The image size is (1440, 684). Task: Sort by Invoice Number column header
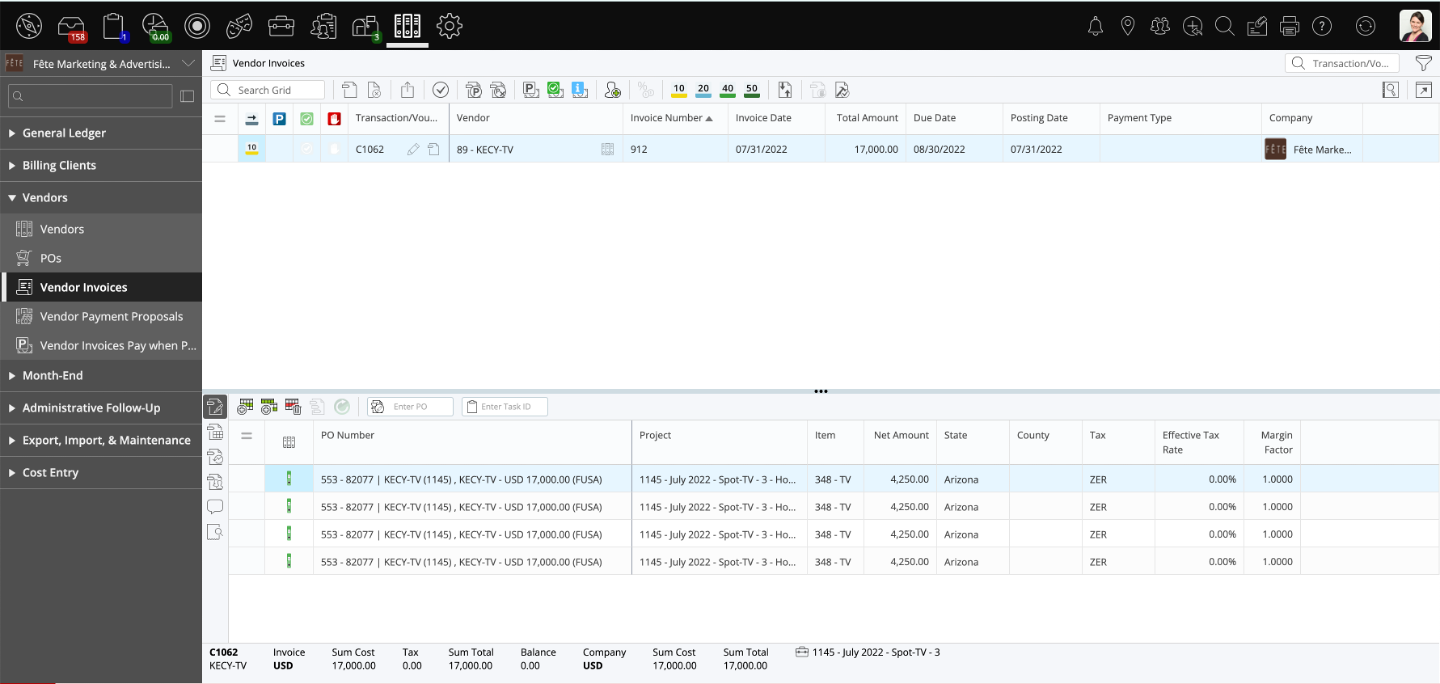pyautogui.click(x=666, y=118)
